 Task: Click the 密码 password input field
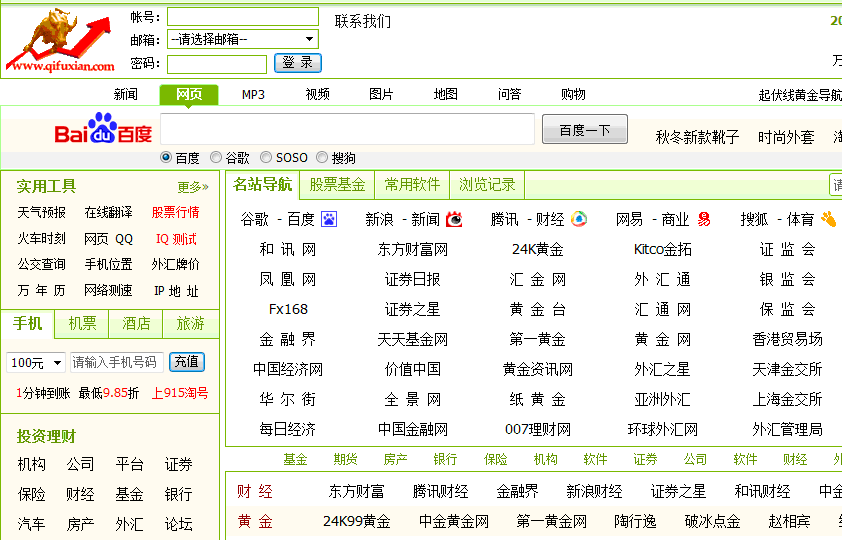coord(217,64)
